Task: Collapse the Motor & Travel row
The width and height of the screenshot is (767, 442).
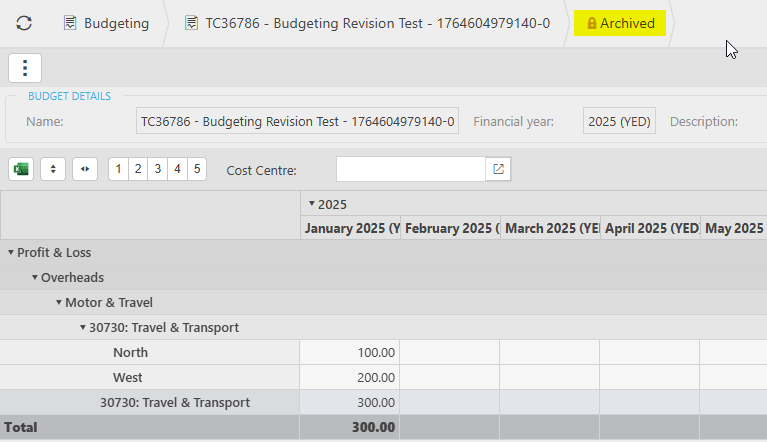Action: (59, 302)
